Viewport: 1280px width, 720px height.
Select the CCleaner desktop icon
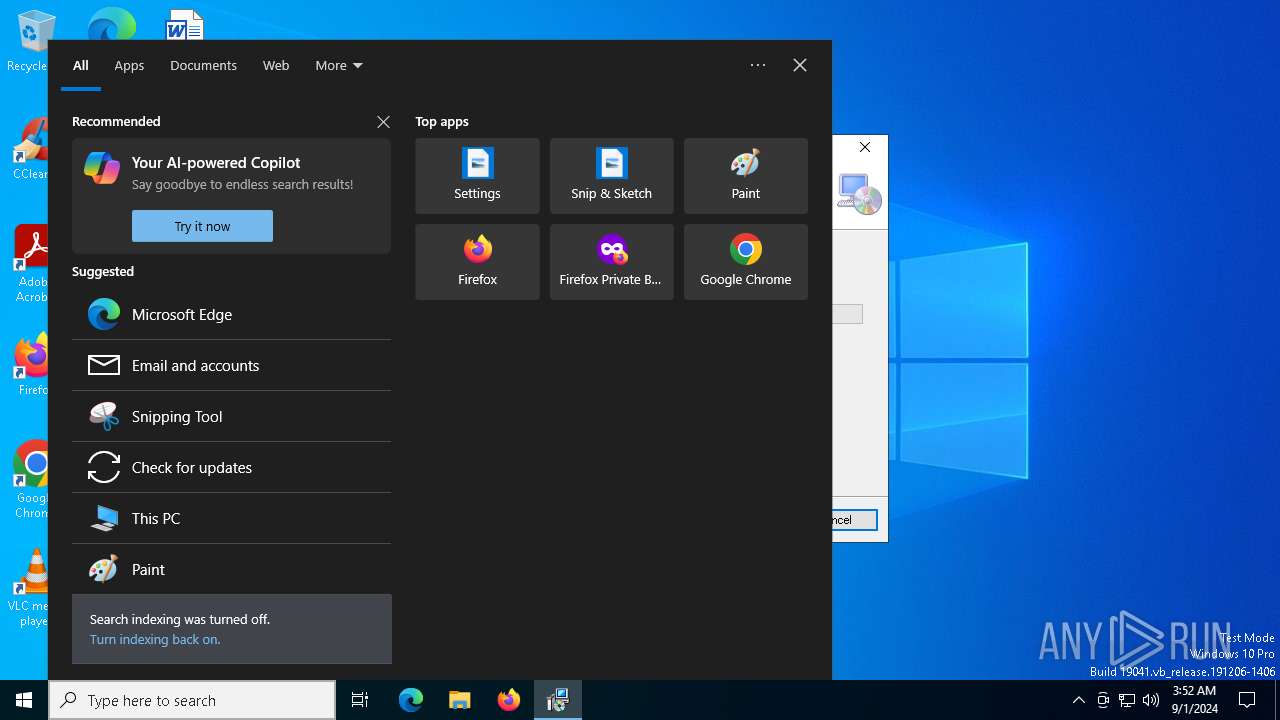pyautogui.click(x=30, y=149)
